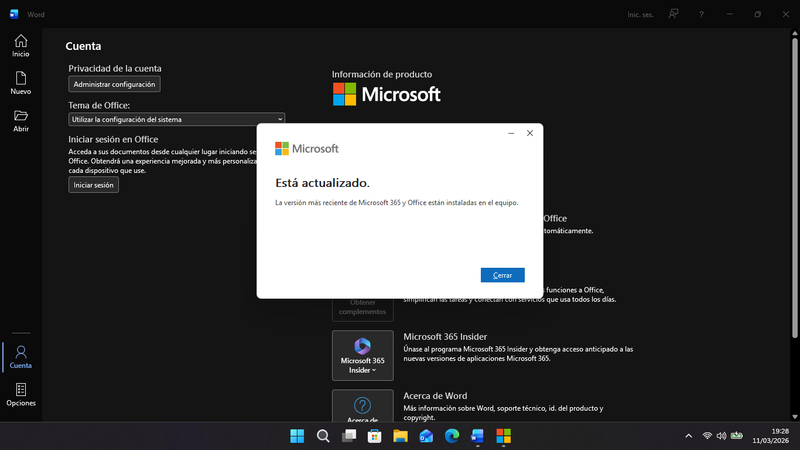800x450 pixels.
Task: Click the scroll down arrow at page bottom
Action: click(794, 417)
